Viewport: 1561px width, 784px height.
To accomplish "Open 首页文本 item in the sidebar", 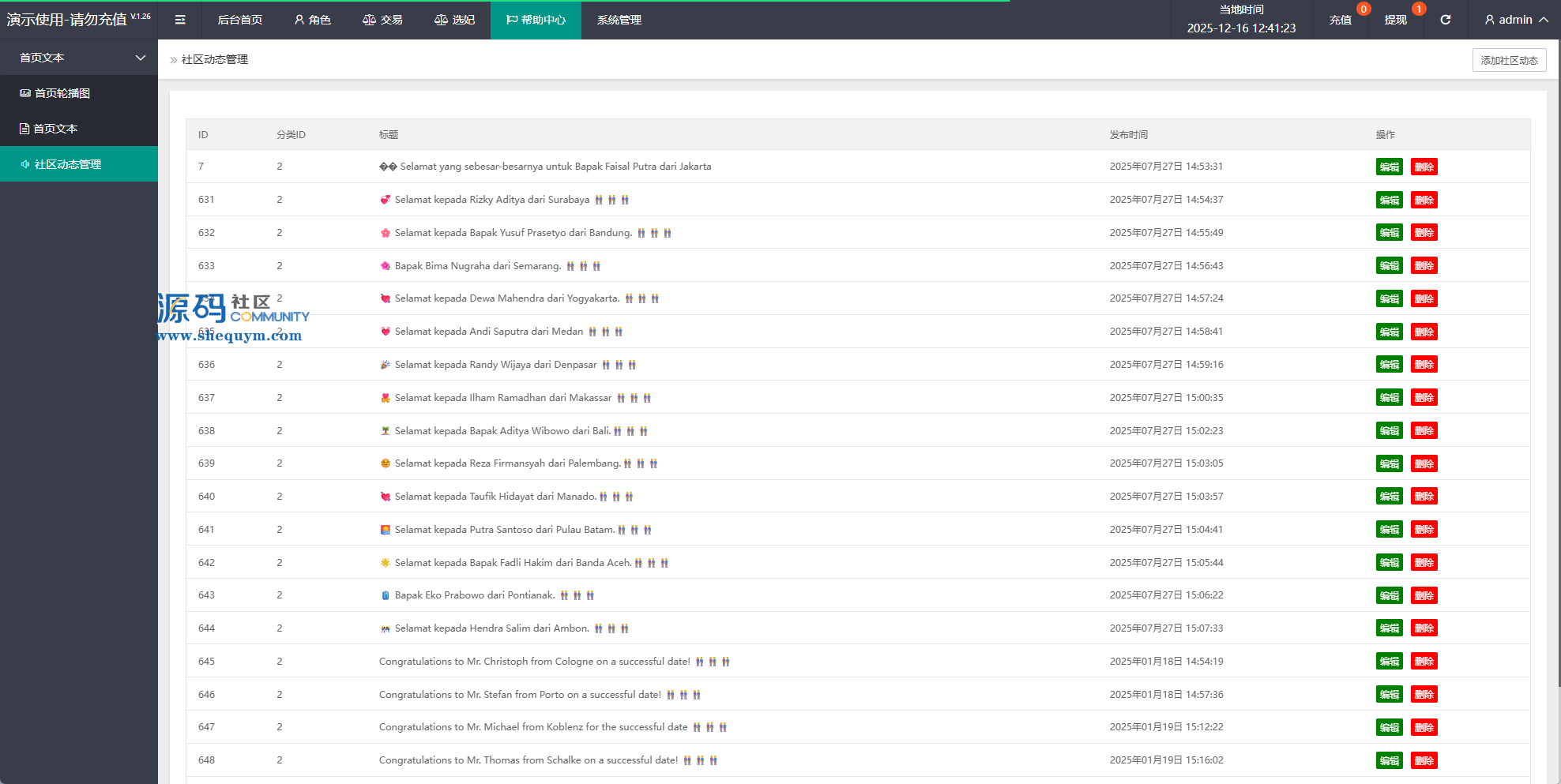I will [x=55, y=129].
